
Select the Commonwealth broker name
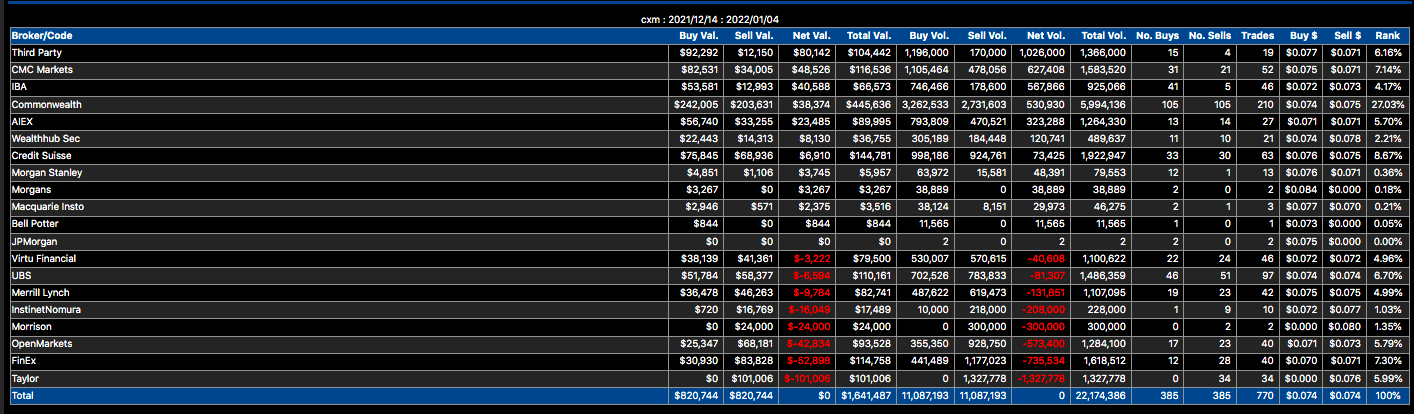pos(46,104)
